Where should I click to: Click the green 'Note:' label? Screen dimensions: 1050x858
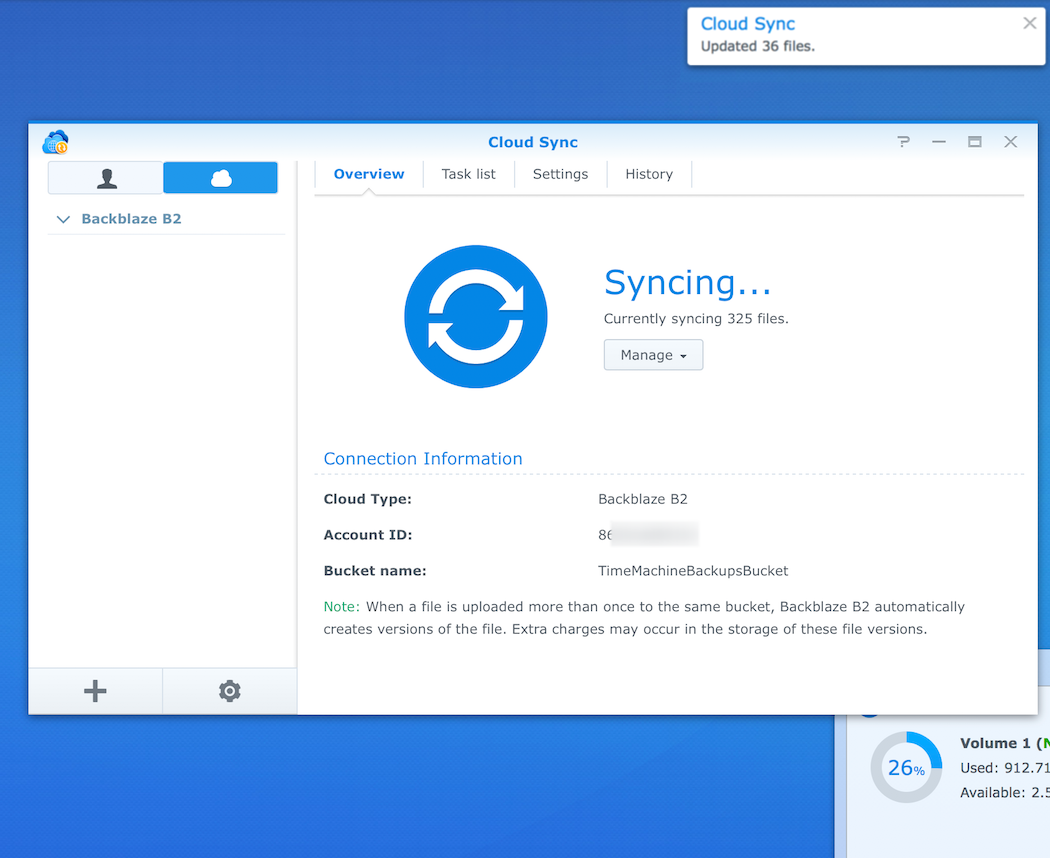pos(342,607)
